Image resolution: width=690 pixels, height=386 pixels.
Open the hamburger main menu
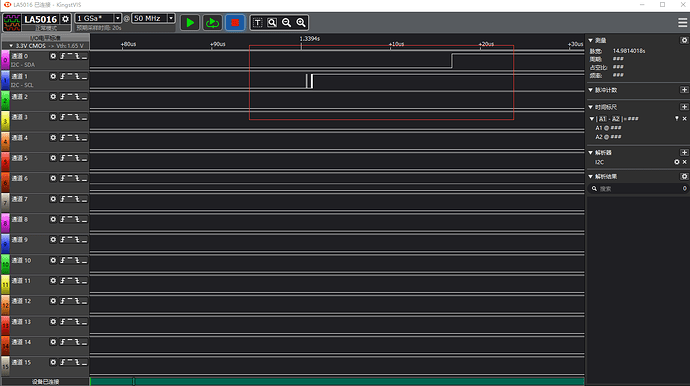coord(682,22)
